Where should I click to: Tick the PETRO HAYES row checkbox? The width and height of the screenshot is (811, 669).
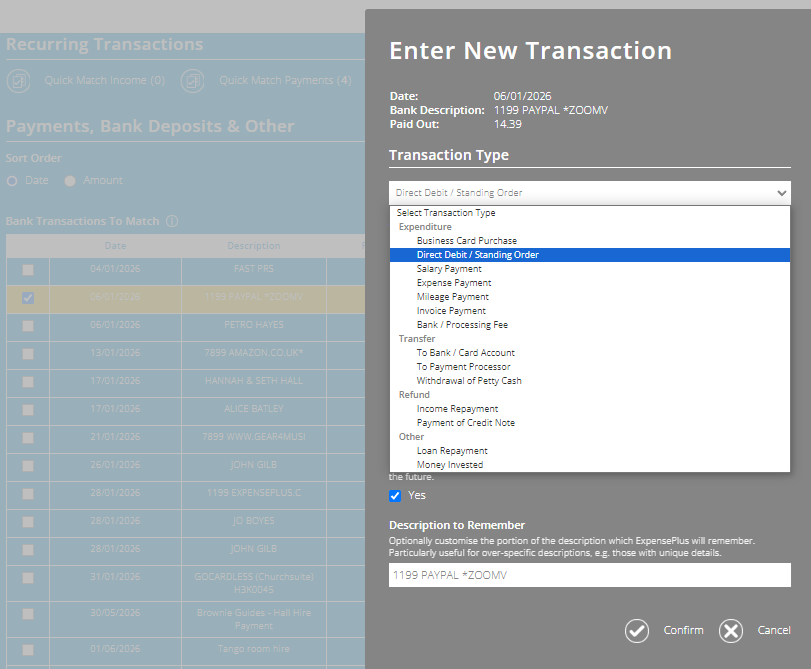click(28, 326)
